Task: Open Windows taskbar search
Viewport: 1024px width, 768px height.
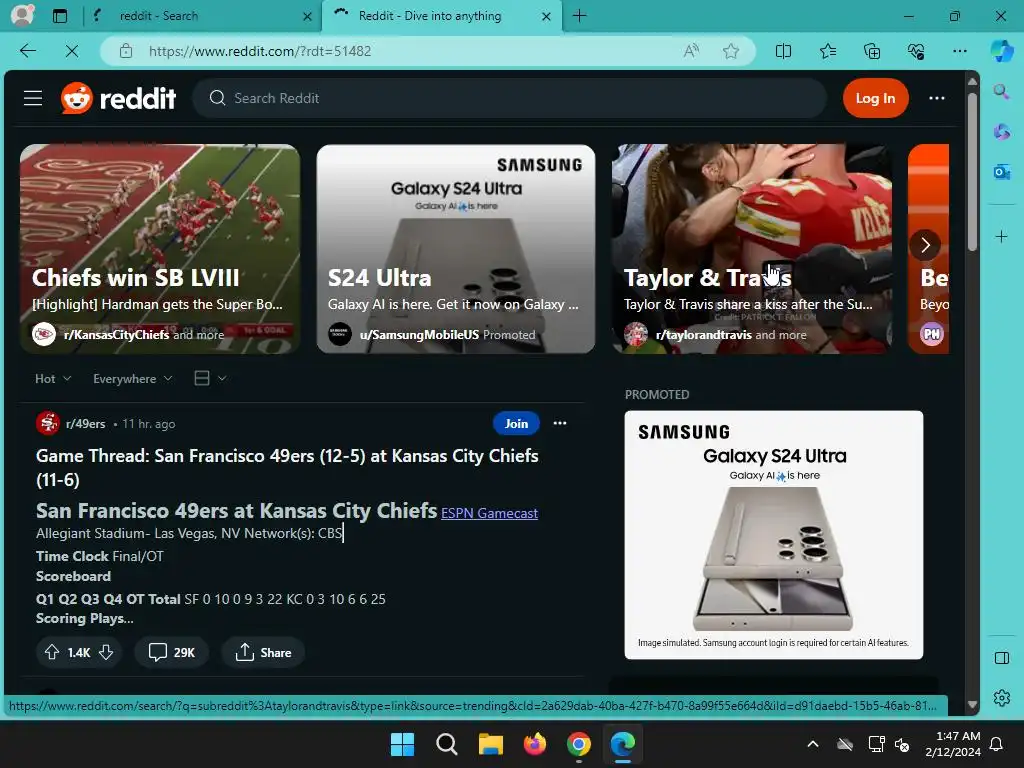Action: (447, 744)
